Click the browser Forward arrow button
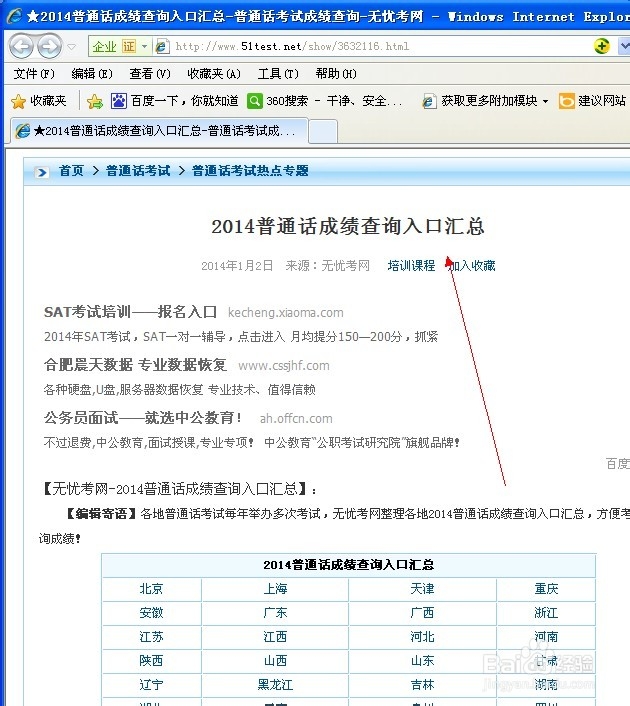Screen dimensions: 630x706 (x=49, y=46)
